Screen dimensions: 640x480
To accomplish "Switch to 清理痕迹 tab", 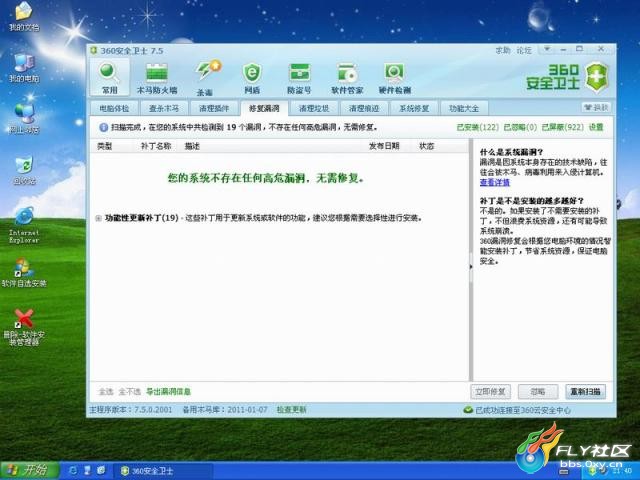I will pos(364,109).
